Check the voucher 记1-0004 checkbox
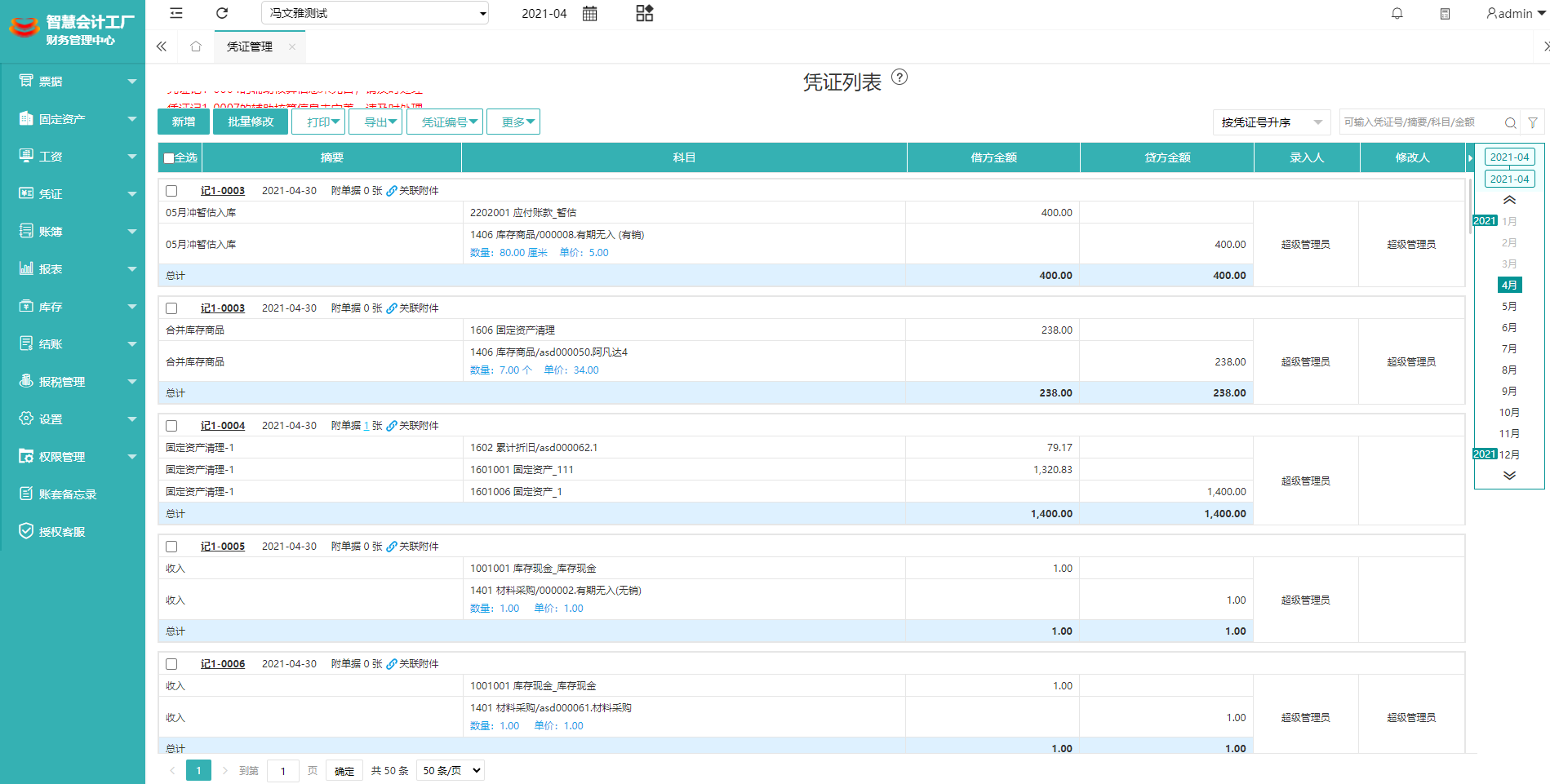Image resolution: width=1550 pixels, height=784 pixels. [x=171, y=426]
